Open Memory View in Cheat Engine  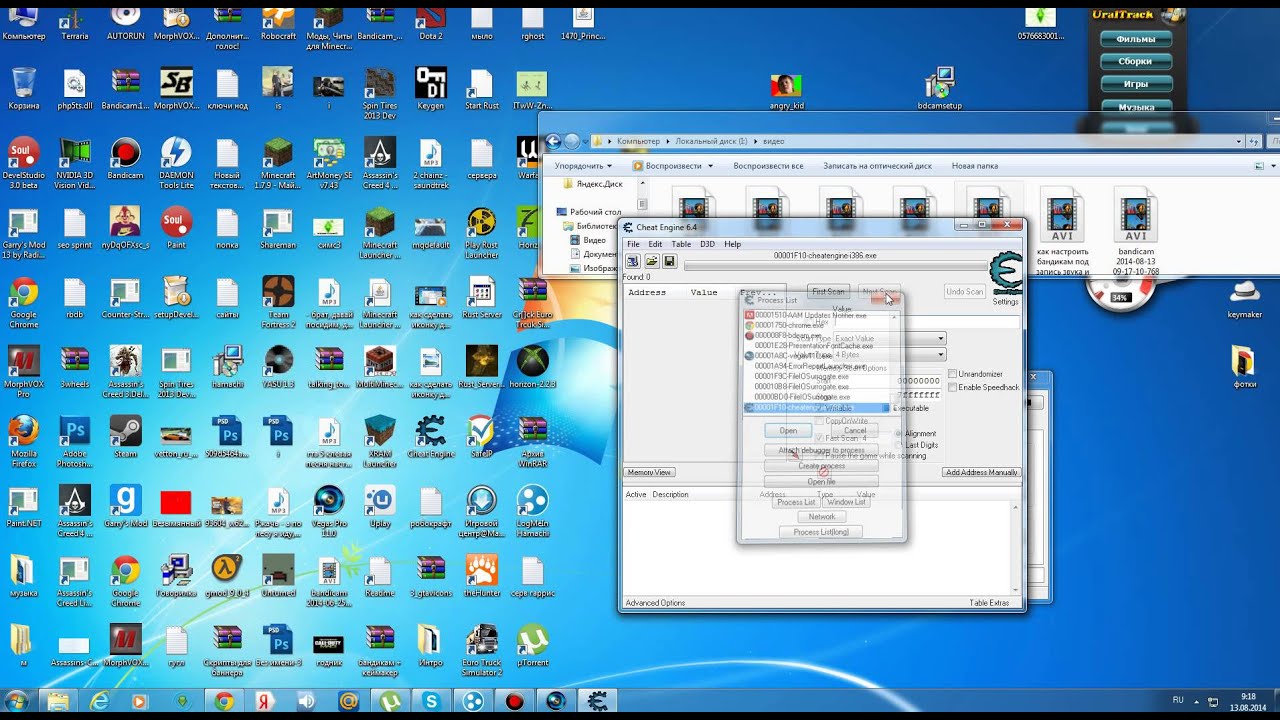tap(649, 472)
